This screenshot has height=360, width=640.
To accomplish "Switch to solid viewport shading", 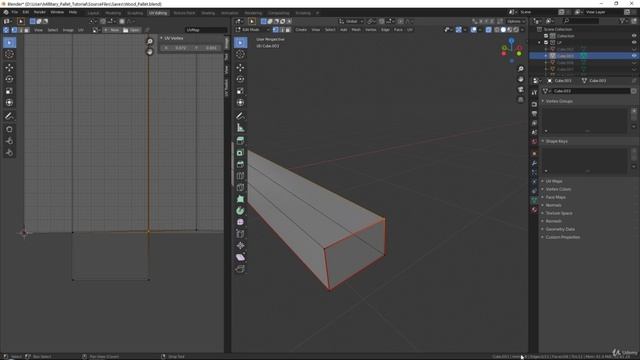I will click(503, 30).
